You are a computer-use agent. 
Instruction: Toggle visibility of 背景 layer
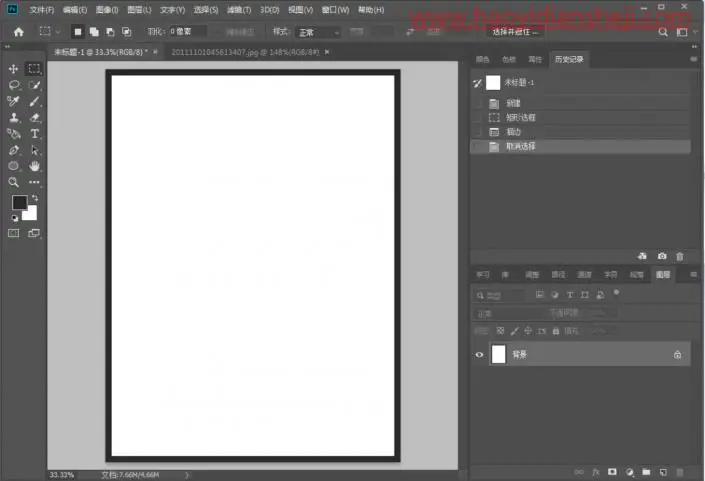(479, 355)
